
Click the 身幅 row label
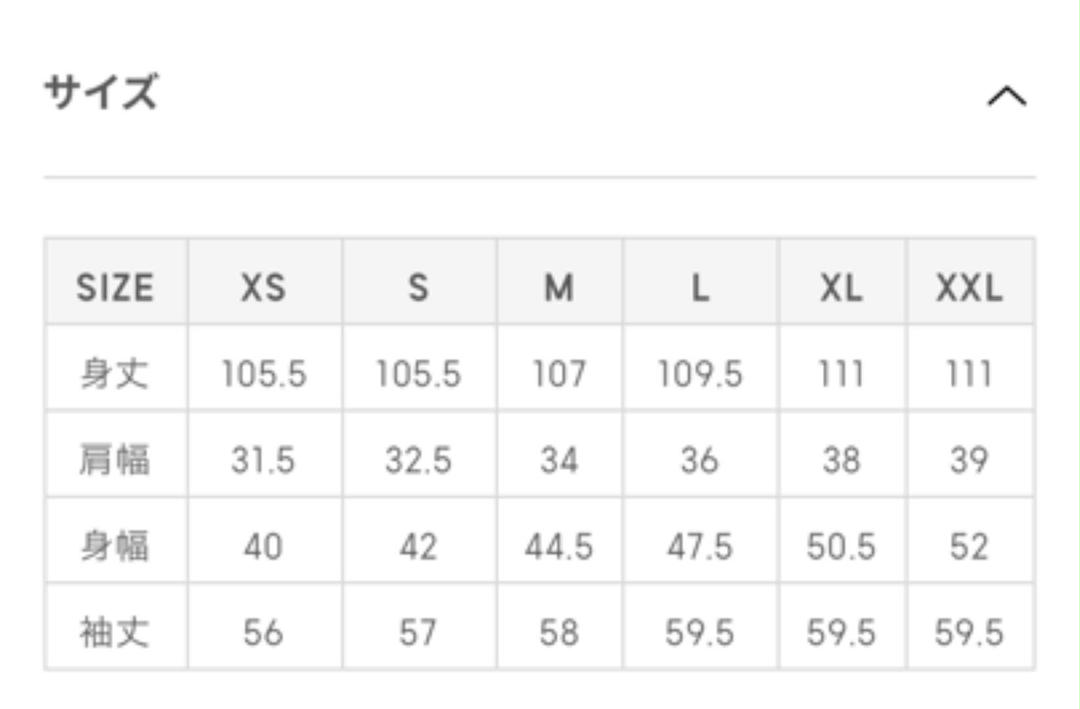click(115, 546)
